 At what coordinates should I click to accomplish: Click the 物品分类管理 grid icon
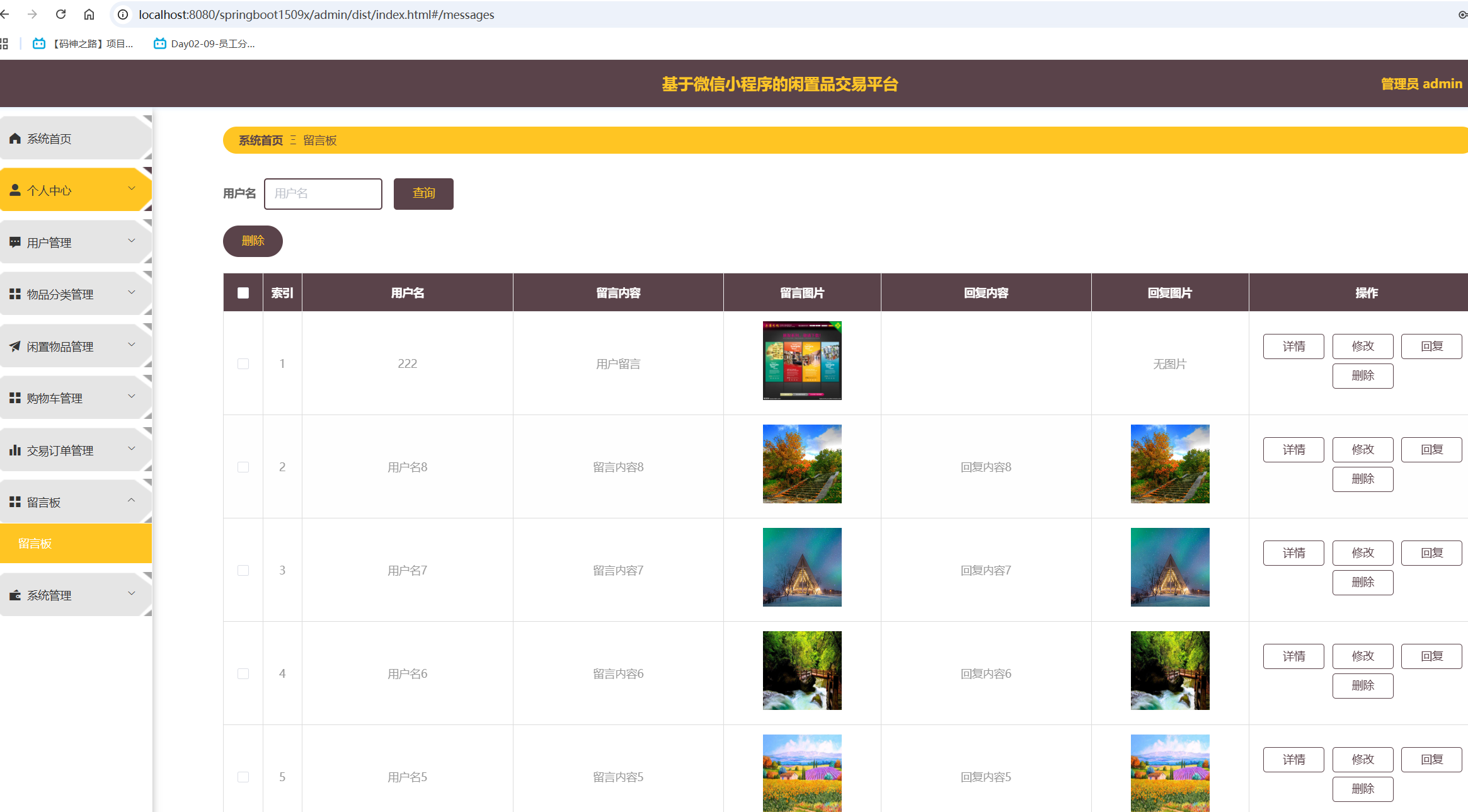[14, 294]
